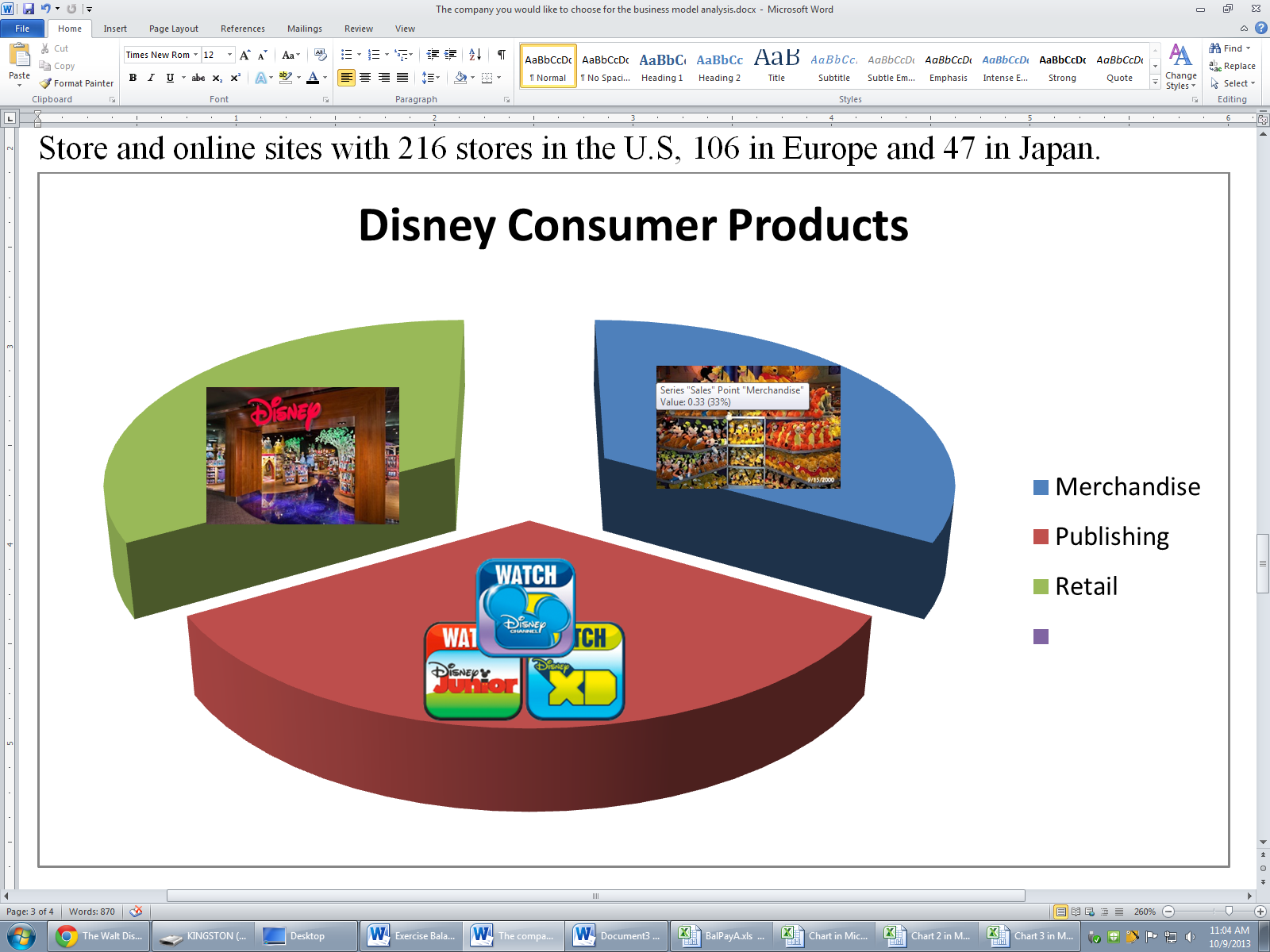Viewport: 1270px width, 952px height.
Task: Open Word Help question mark
Action: 1260,29
